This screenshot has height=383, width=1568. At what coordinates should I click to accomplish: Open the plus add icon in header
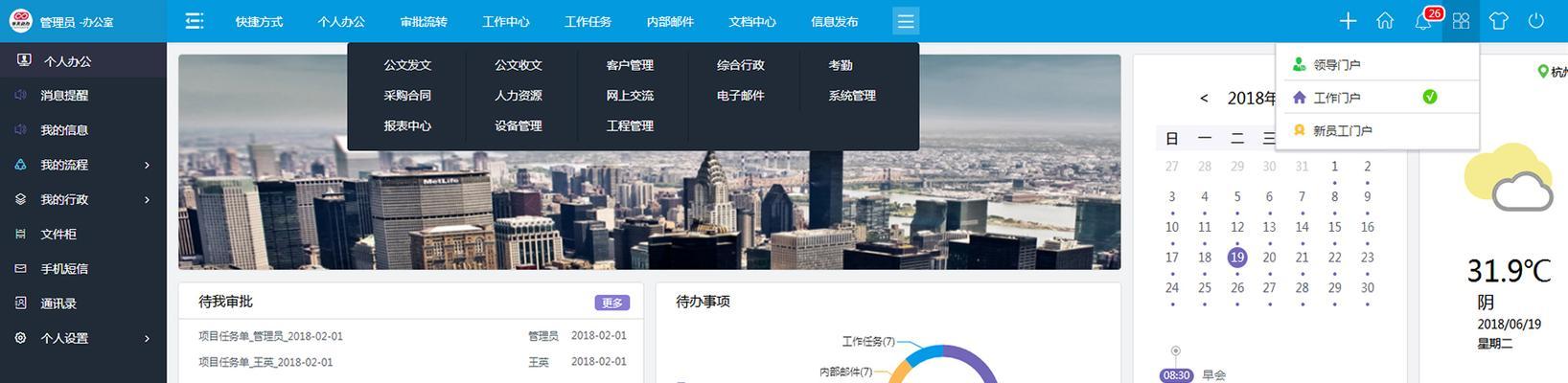pyautogui.click(x=1348, y=21)
